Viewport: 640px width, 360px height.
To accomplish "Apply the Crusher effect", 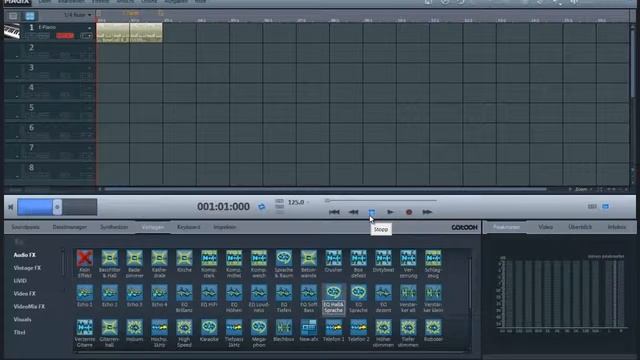I will 333,258.
